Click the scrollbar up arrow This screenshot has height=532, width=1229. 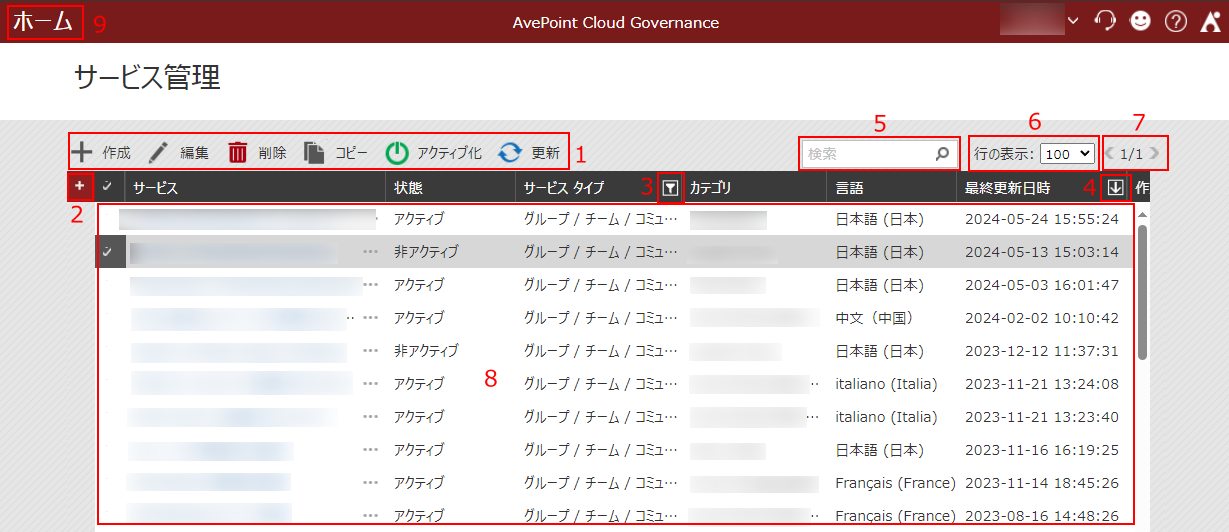click(x=1142, y=213)
